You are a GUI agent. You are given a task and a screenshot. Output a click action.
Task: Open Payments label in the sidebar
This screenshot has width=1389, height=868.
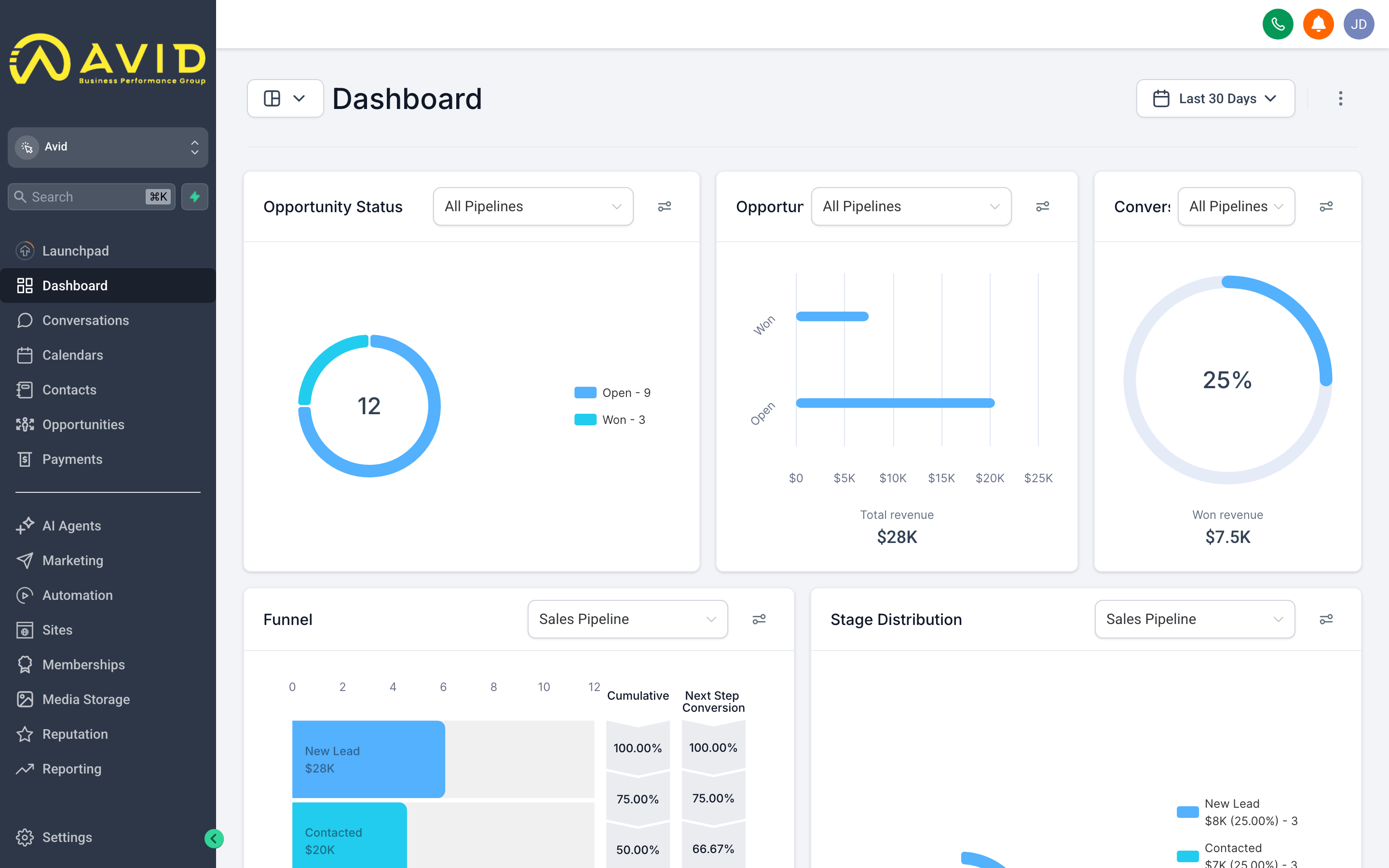(x=72, y=459)
